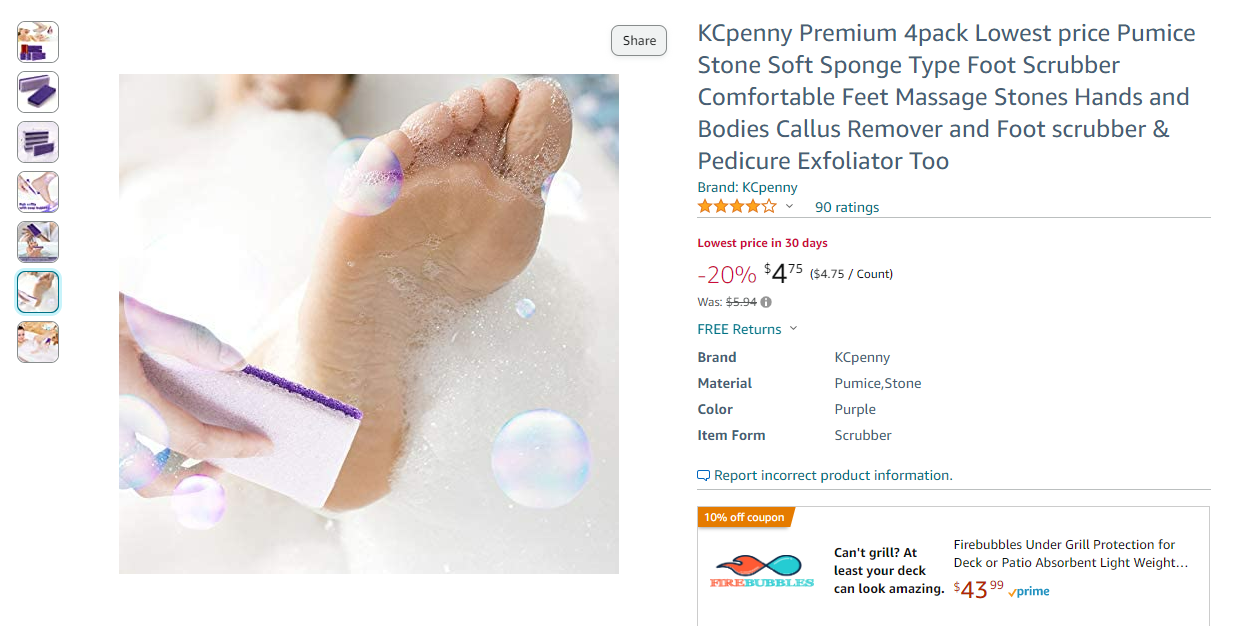The width and height of the screenshot is (1235, 626).
Task: Click the main foot scrubber product image
Action: [369, 324]
